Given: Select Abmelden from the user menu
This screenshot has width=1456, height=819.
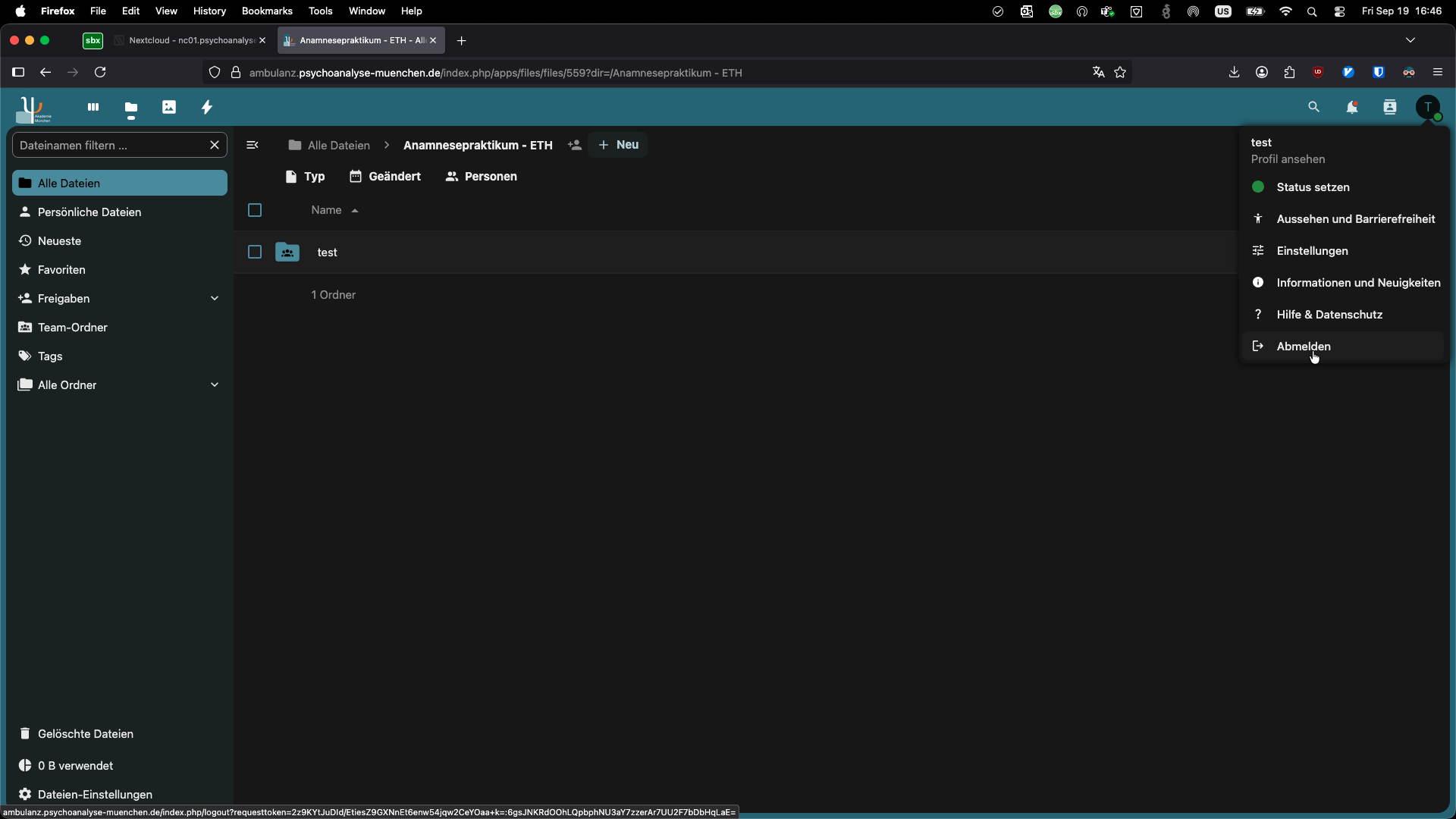Looking at the screenshot, I should click(x=1304, y=347).
